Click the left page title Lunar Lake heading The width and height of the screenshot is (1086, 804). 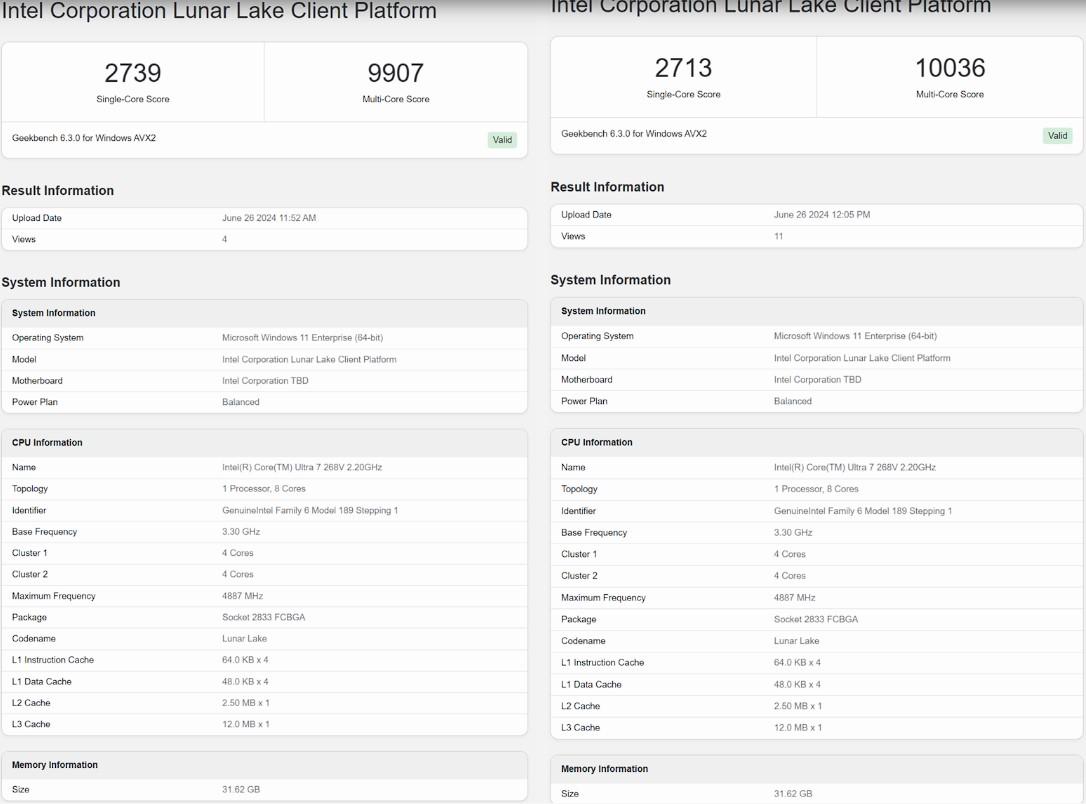[220, 11]
